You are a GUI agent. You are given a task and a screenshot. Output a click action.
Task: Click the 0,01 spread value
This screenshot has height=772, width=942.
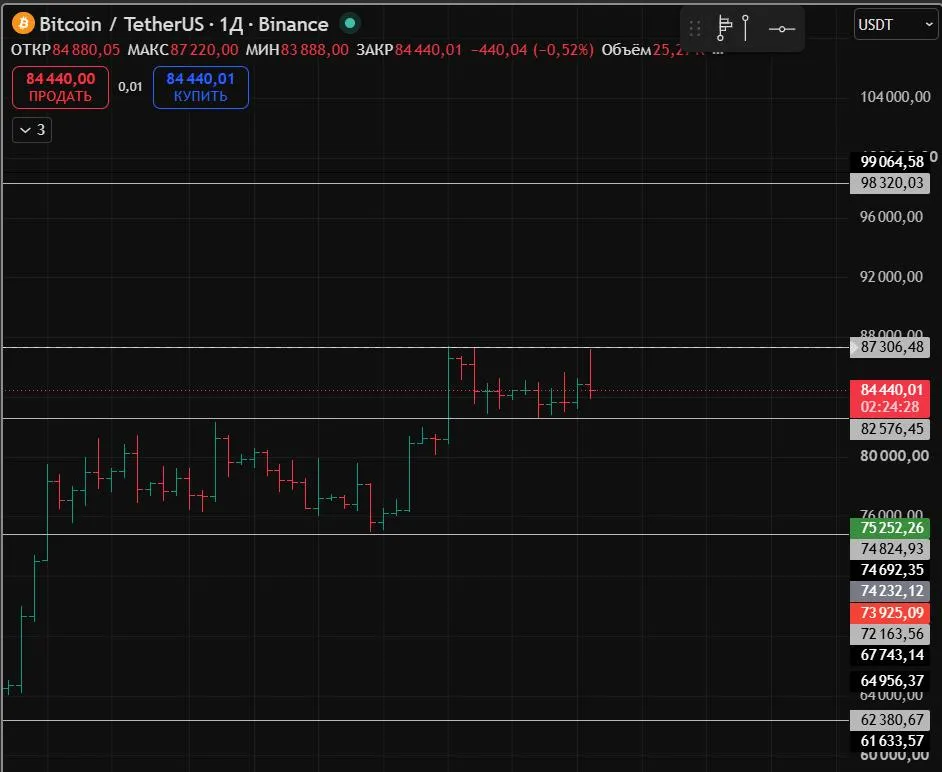(130, 87)
